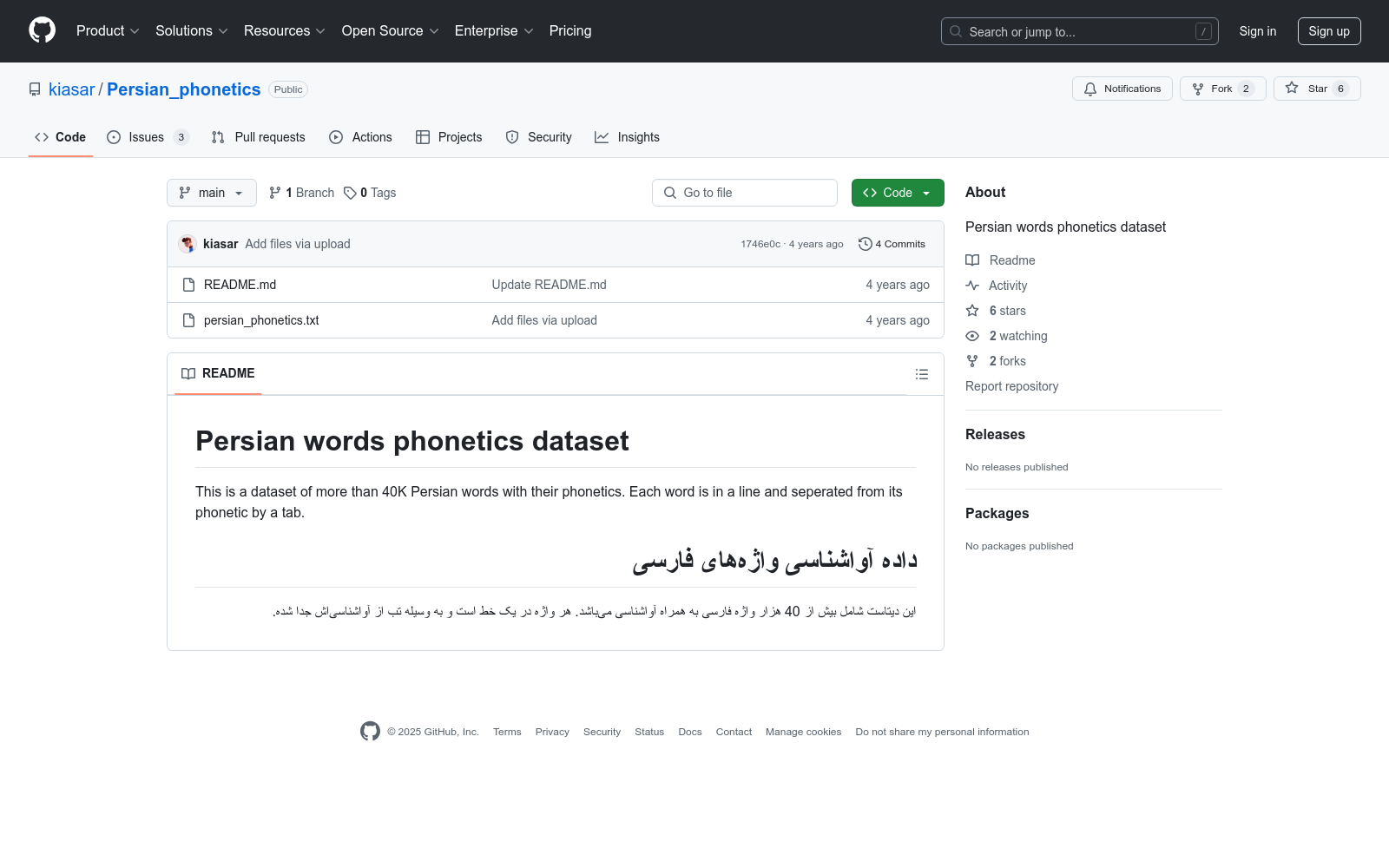Screen dimensions: 1389x868
Task: Open the README outline list icon
Action: pos(922,374)
